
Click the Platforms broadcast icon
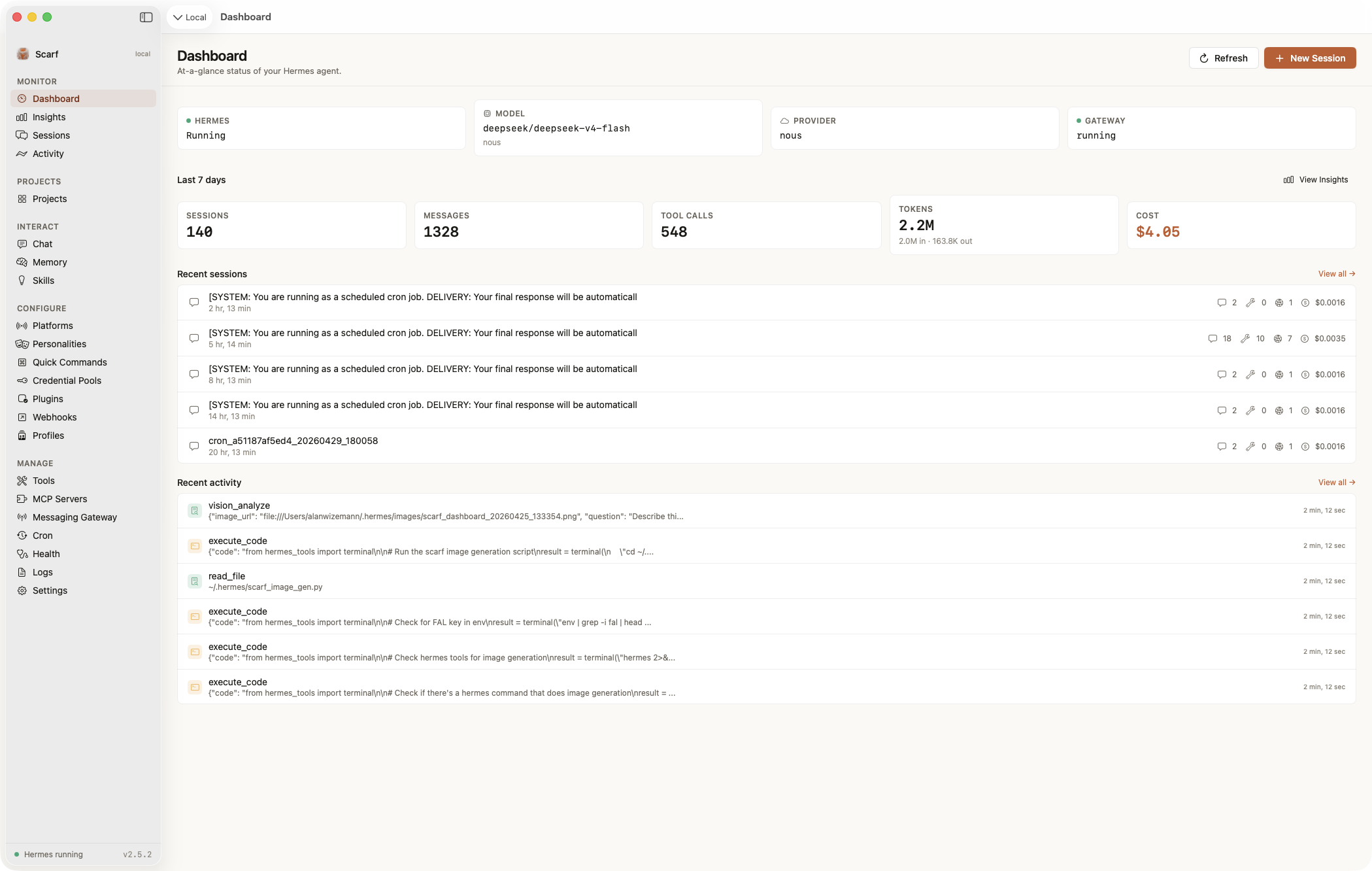pyautogui.click(x=22, y=326)
